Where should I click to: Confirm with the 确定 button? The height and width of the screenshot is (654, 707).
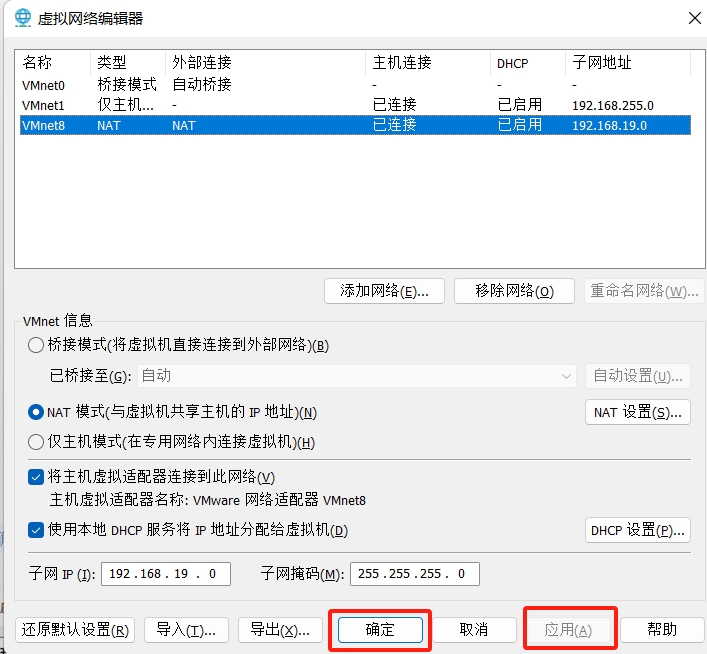click(x=380, y=630)
